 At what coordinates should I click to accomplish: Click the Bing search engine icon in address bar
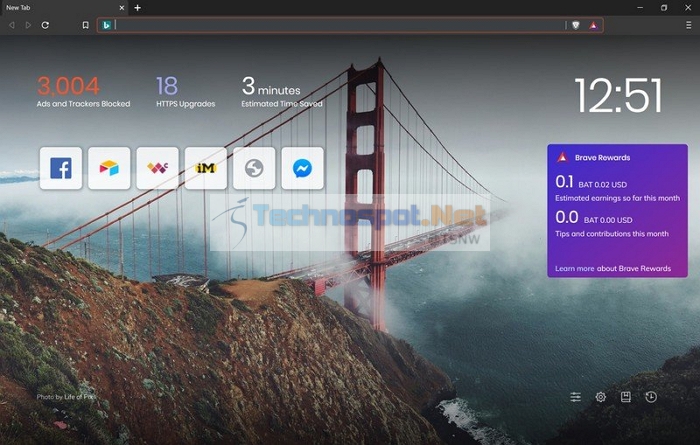[x=106, y=25]
